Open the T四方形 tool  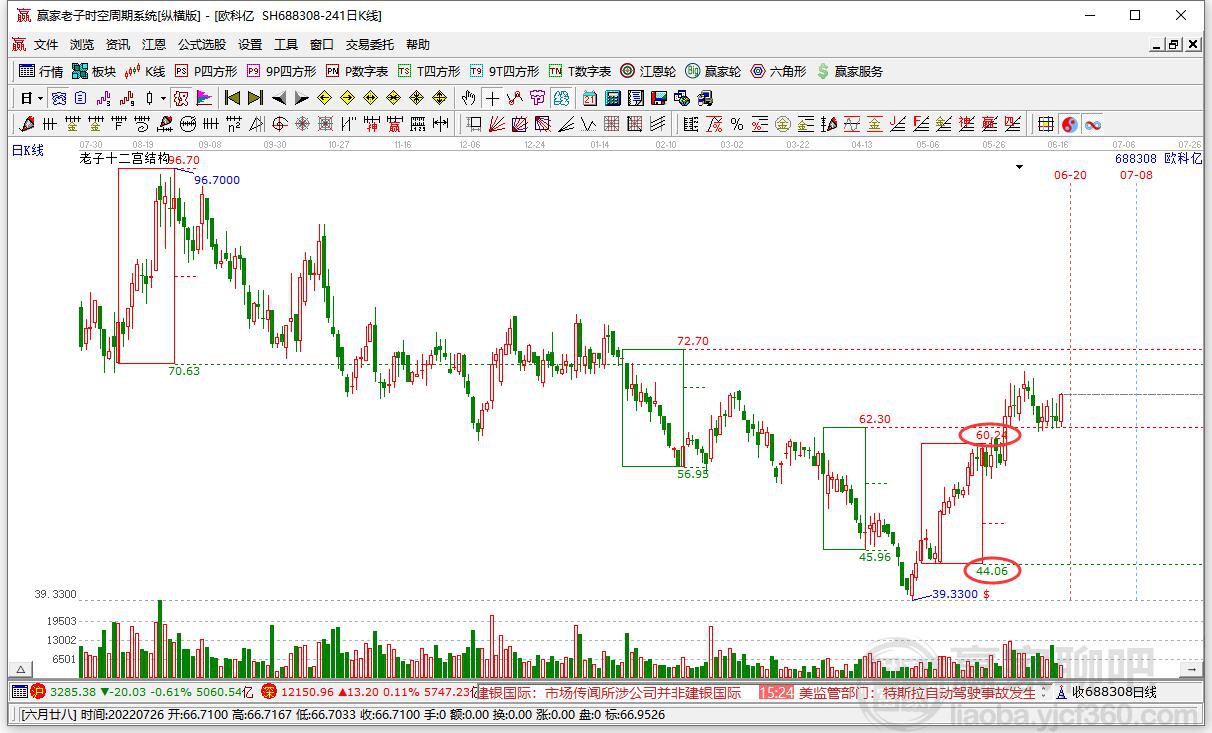click(429, 71)
